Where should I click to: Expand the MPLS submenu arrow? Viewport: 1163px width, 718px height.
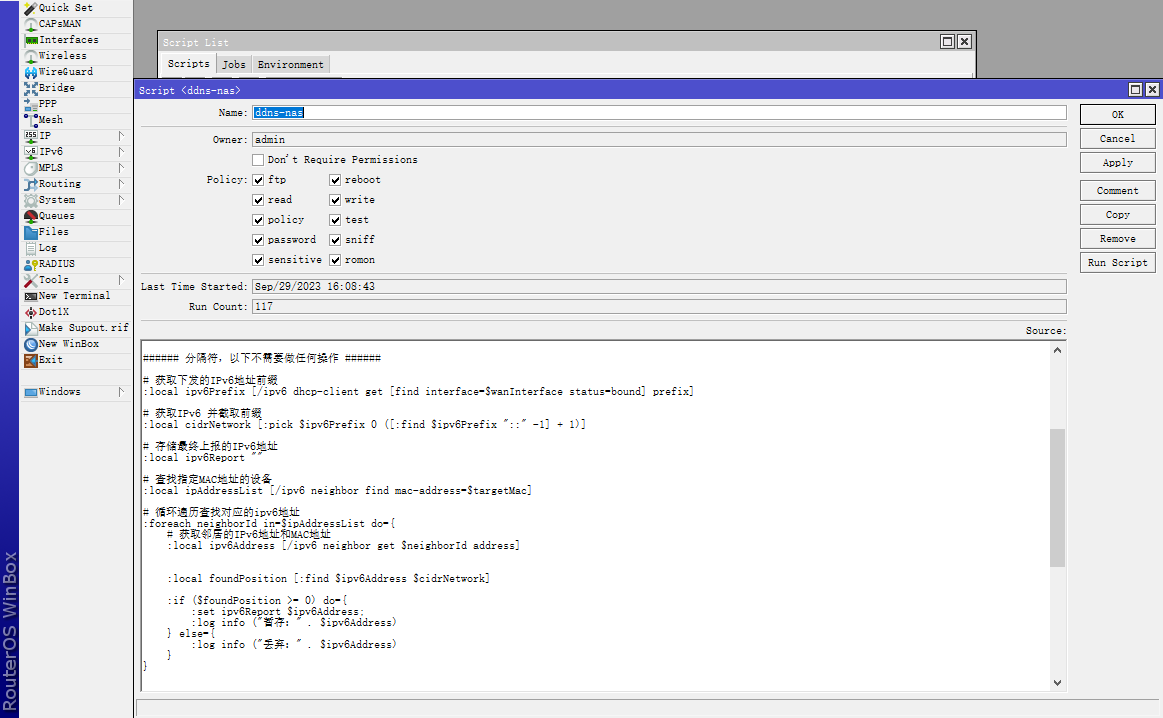[x=121, y=168]
